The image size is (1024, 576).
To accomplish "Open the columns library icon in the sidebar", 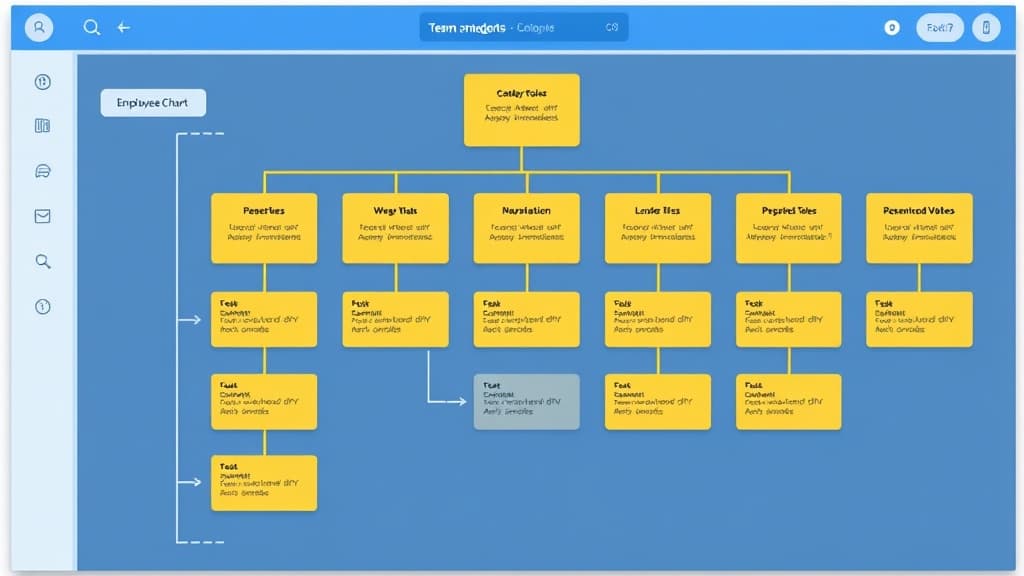I will click(x=42, y=125).
